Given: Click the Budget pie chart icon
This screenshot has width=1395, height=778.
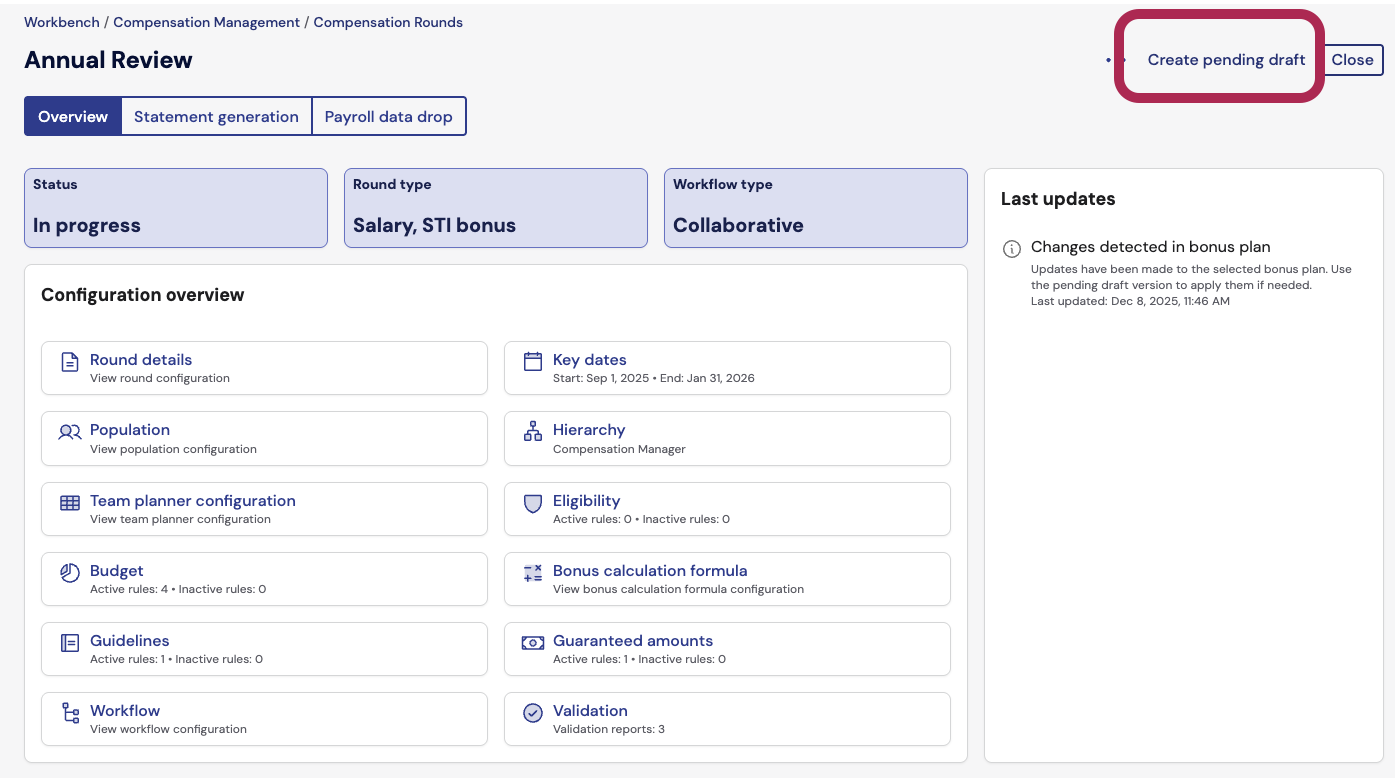Looking at the screenshot, I should click(70, 573).
